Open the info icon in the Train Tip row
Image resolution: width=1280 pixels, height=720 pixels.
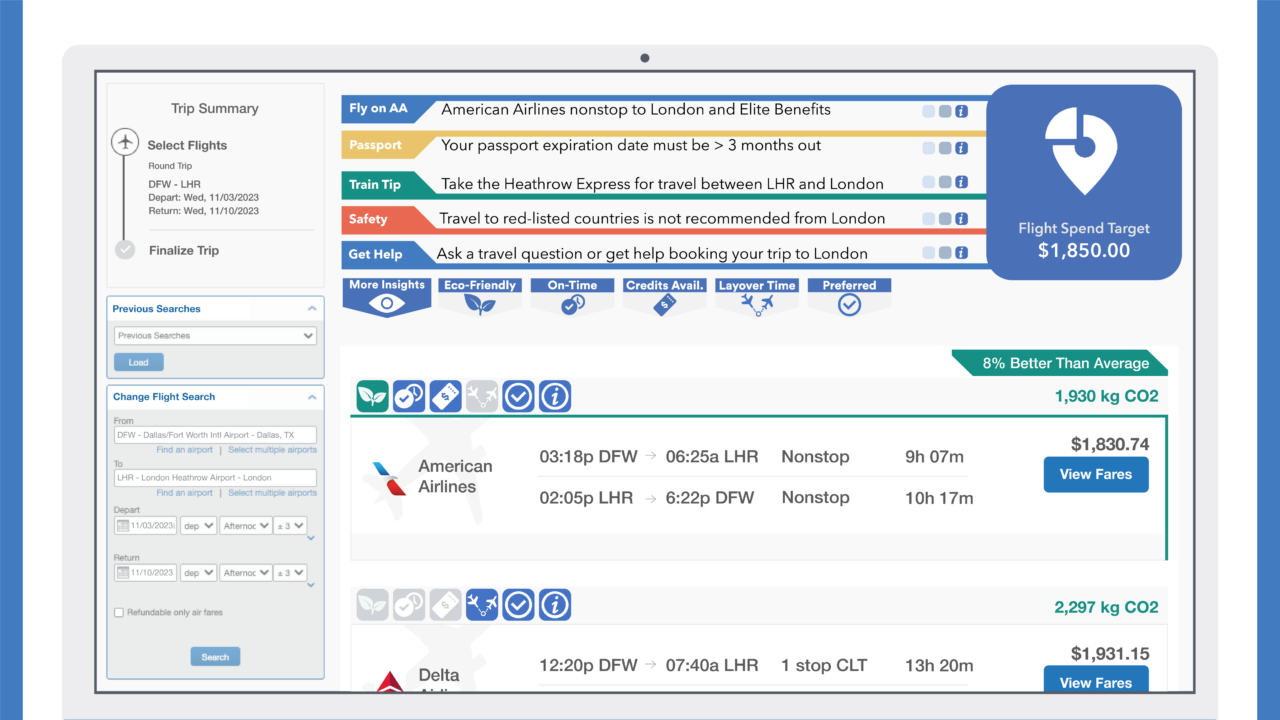tap(961, 182)
